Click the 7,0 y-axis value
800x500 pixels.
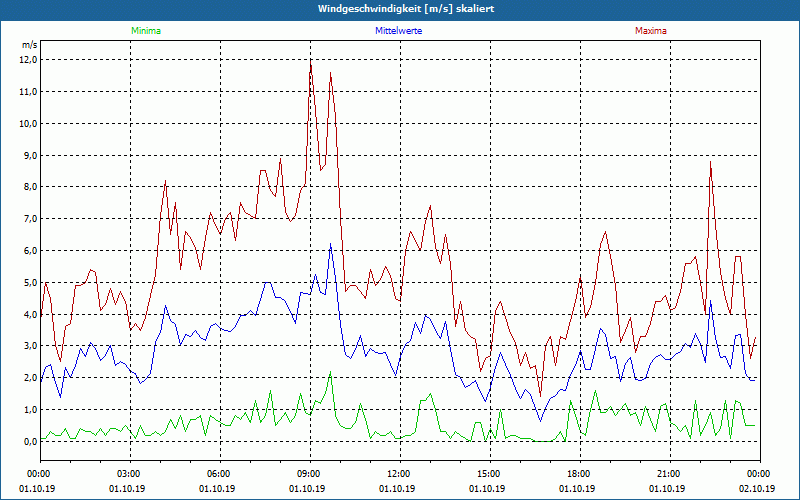pos(31,219)
